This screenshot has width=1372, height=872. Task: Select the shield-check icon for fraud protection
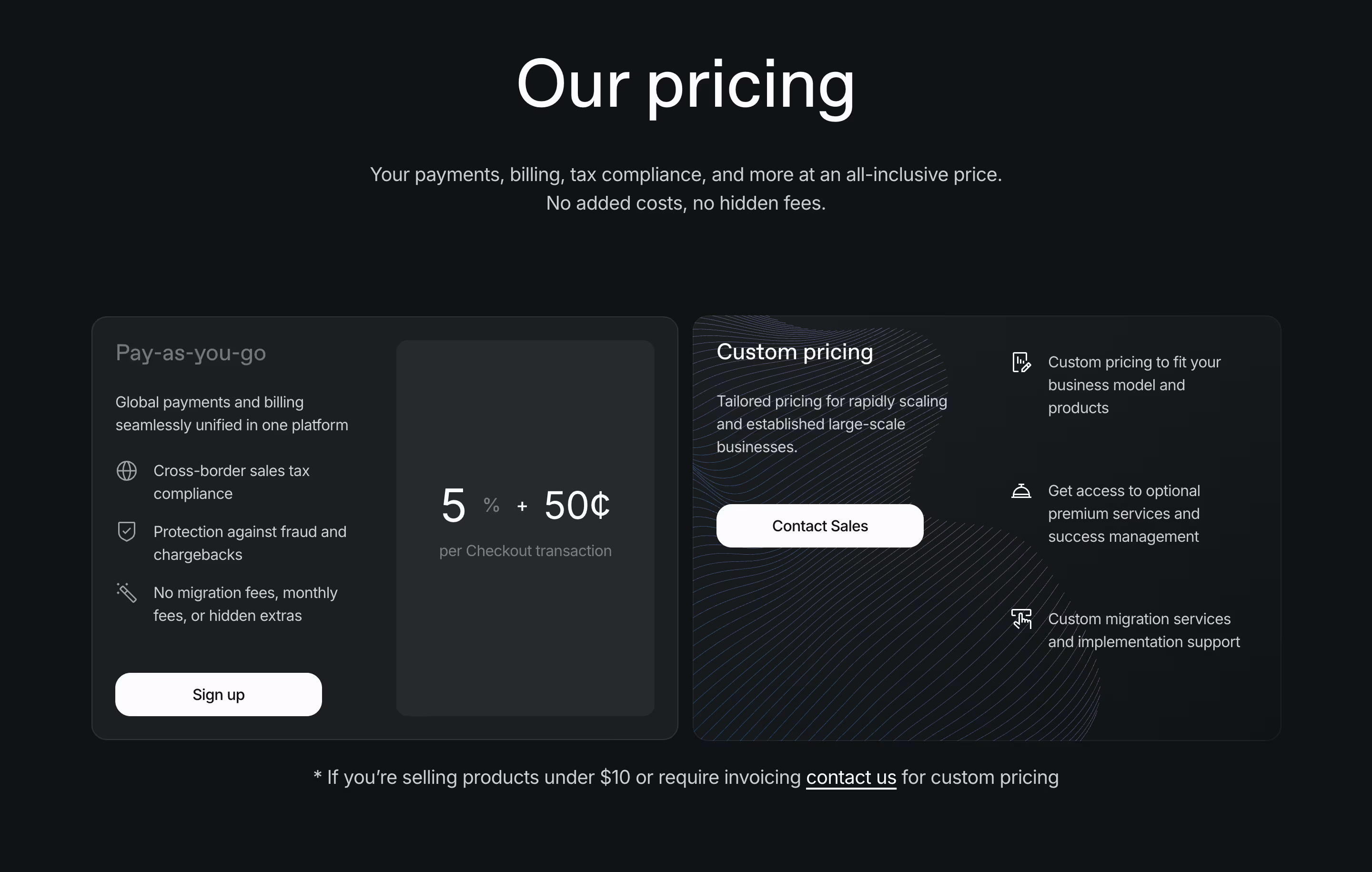point(127,531)
